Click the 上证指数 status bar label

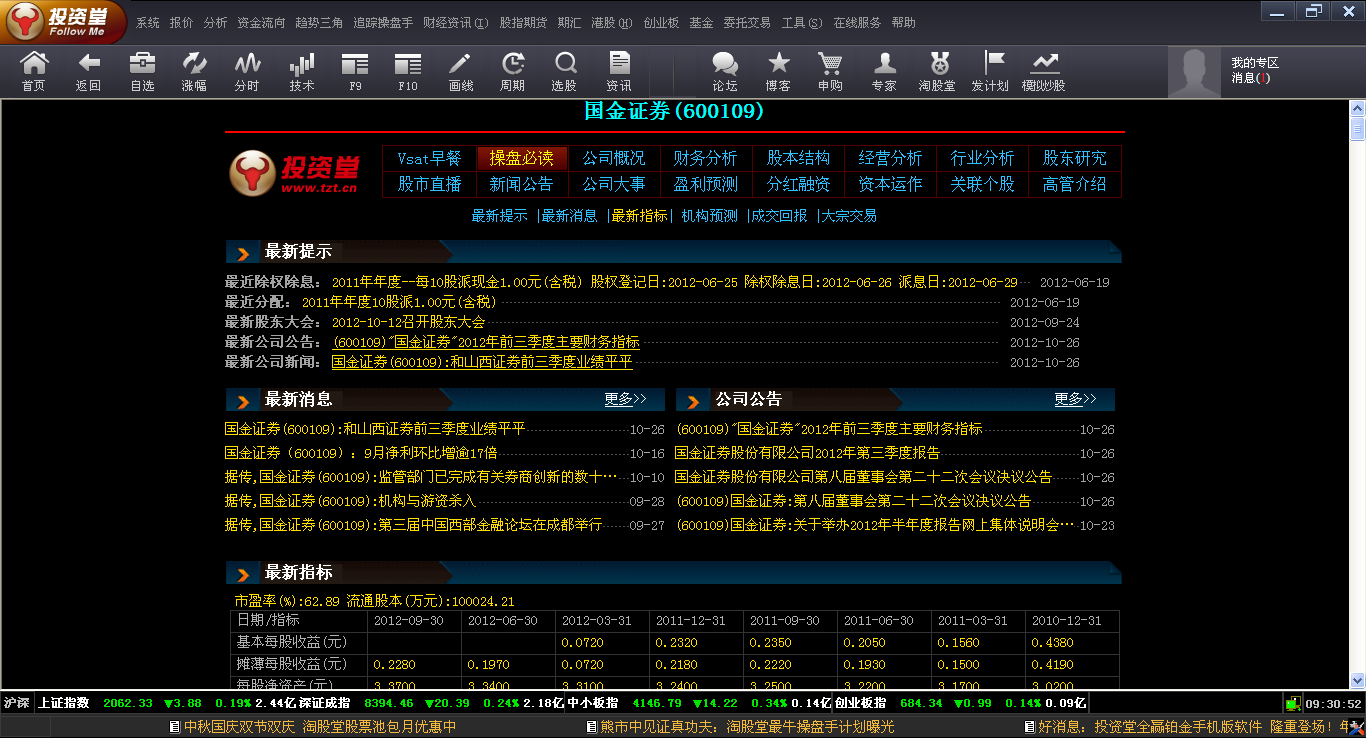(x=64, y=703)
